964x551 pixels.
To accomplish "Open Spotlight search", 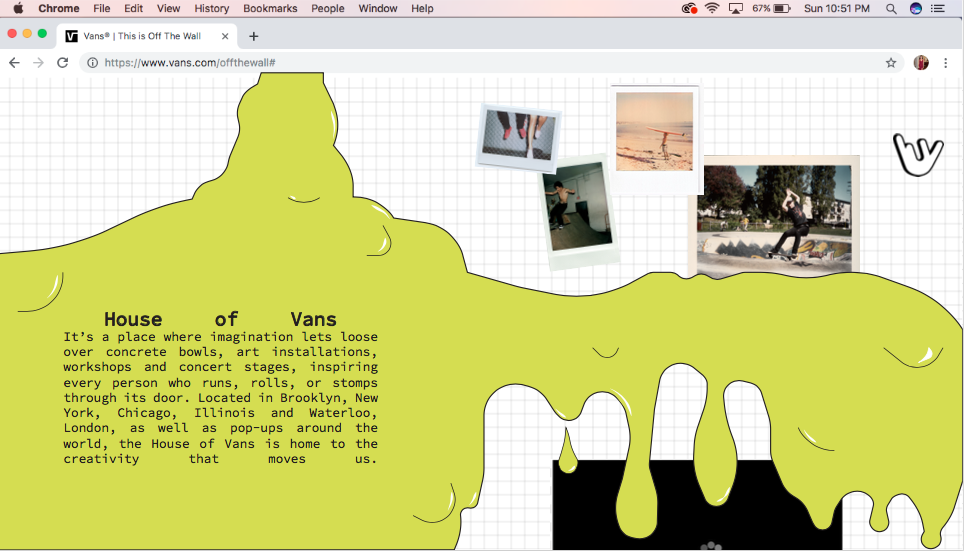I will pyautogui.click(x=891, y=9).
